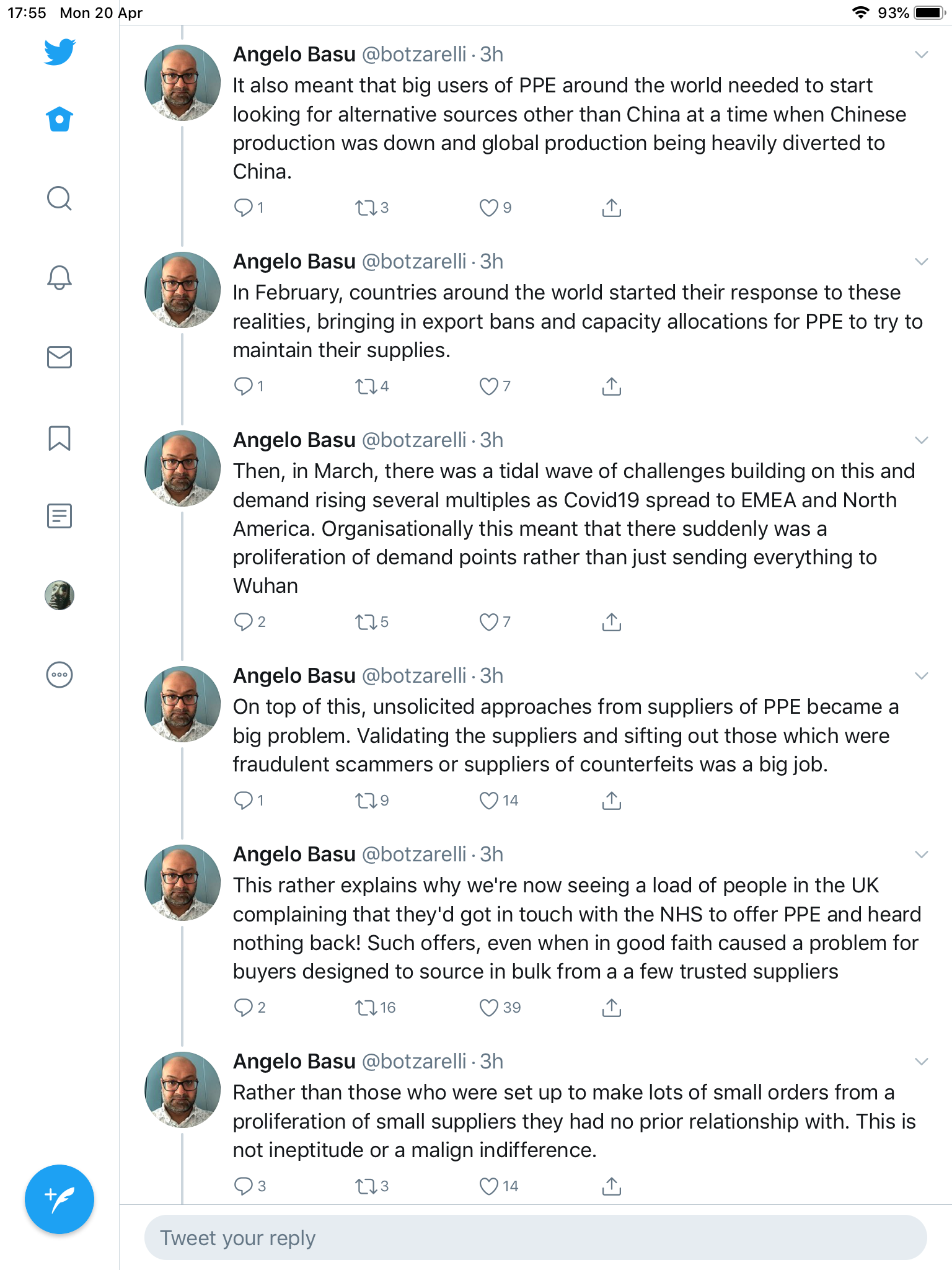This screenshot has height=1270, width=952.
Task: Open chevron menu on the NHS tweet
Action: 922,855
